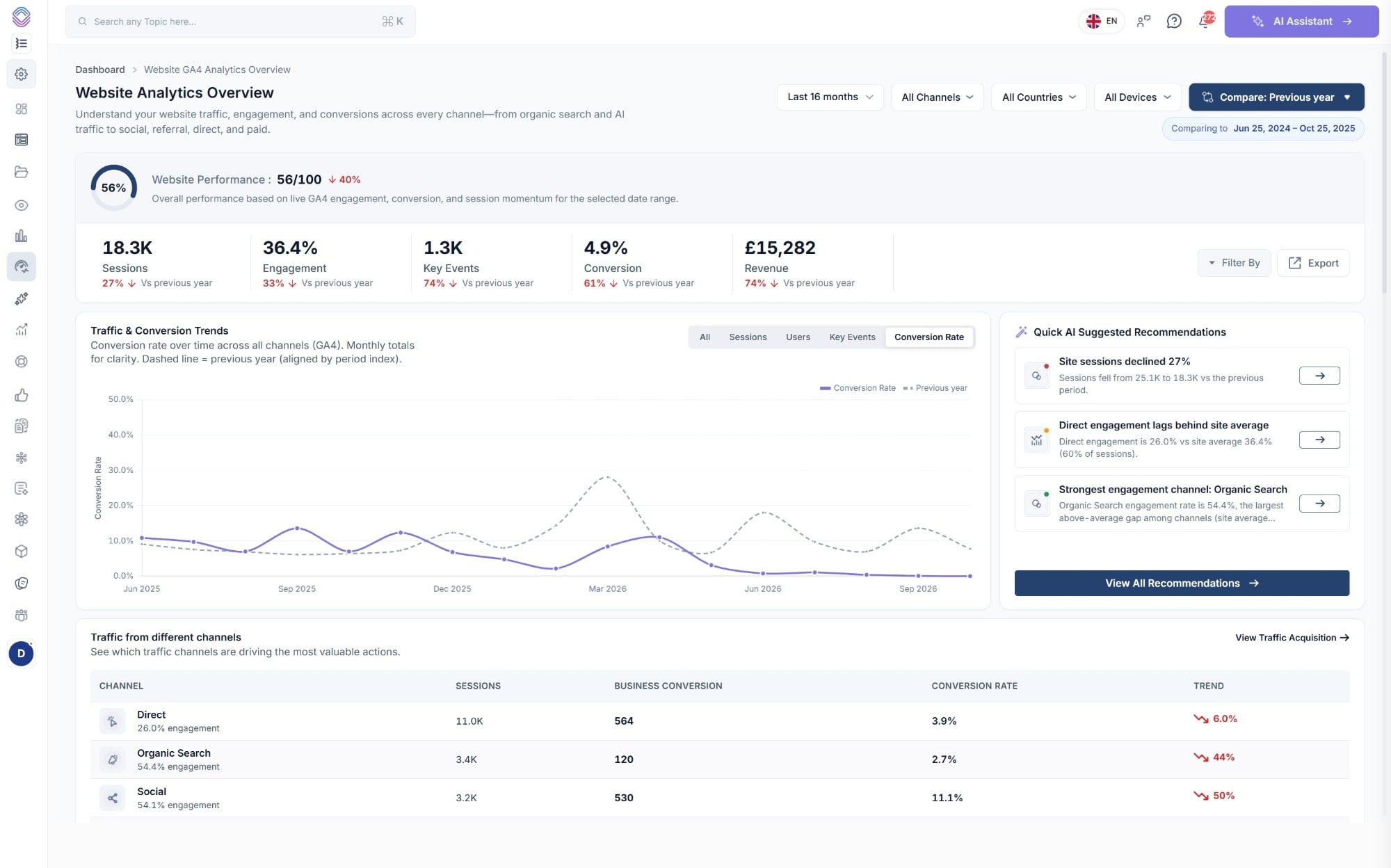
Task: Open the growth trend chart icon in the sidebar
Action: (x=22, y=330)
